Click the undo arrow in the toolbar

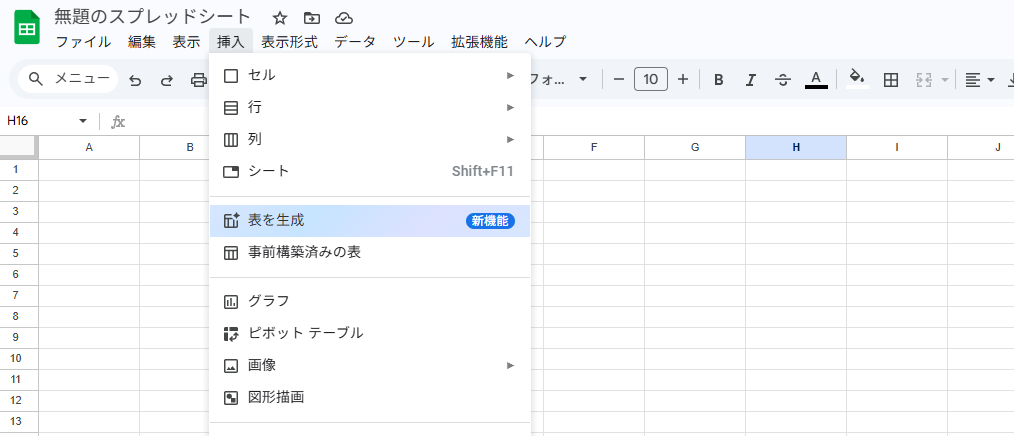[135, 80]
